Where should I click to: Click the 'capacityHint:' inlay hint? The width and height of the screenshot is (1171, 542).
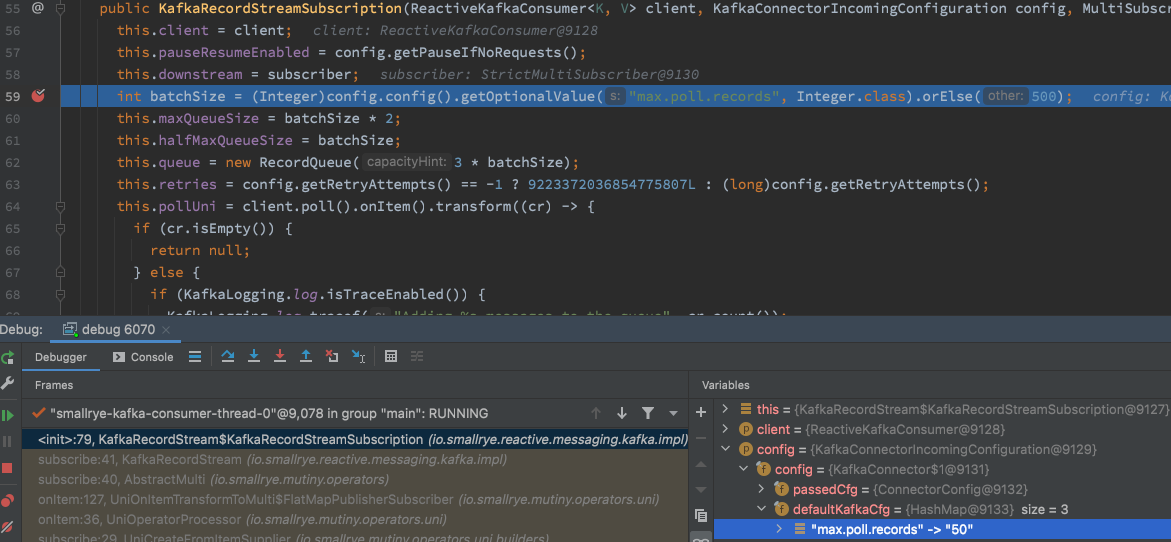pyautogui.click(x=408, y=162)
